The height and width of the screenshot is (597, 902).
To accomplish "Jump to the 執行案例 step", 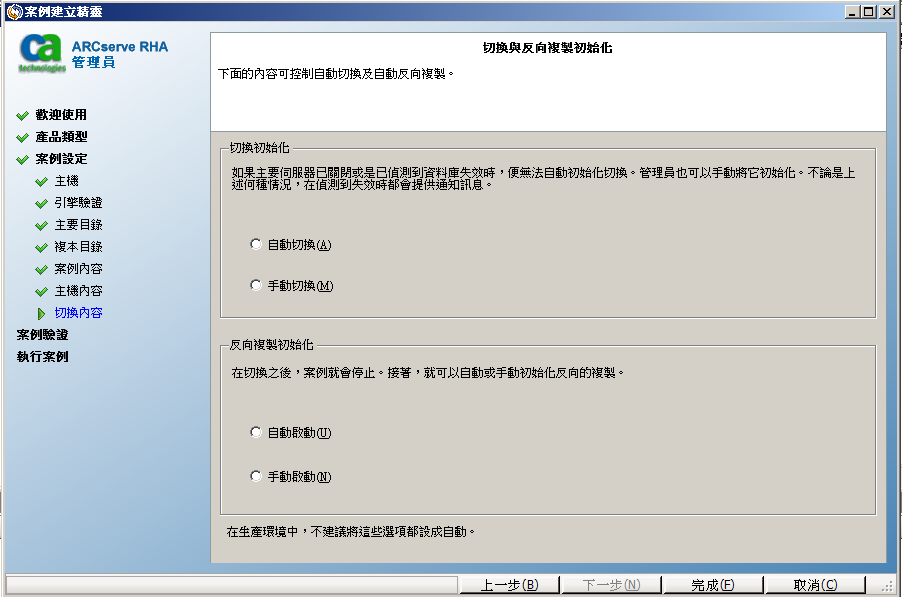I will pos(42,357).
